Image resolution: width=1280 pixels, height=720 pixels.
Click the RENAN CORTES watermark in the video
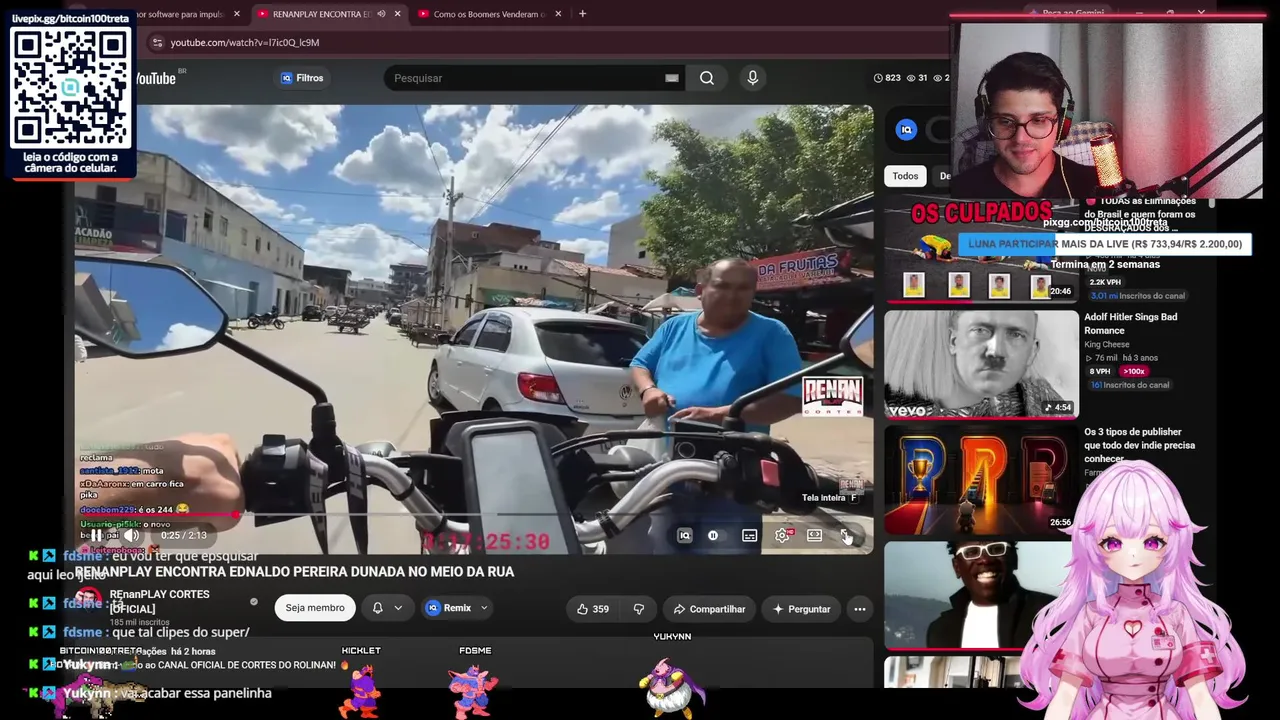(x=832, y=396)
